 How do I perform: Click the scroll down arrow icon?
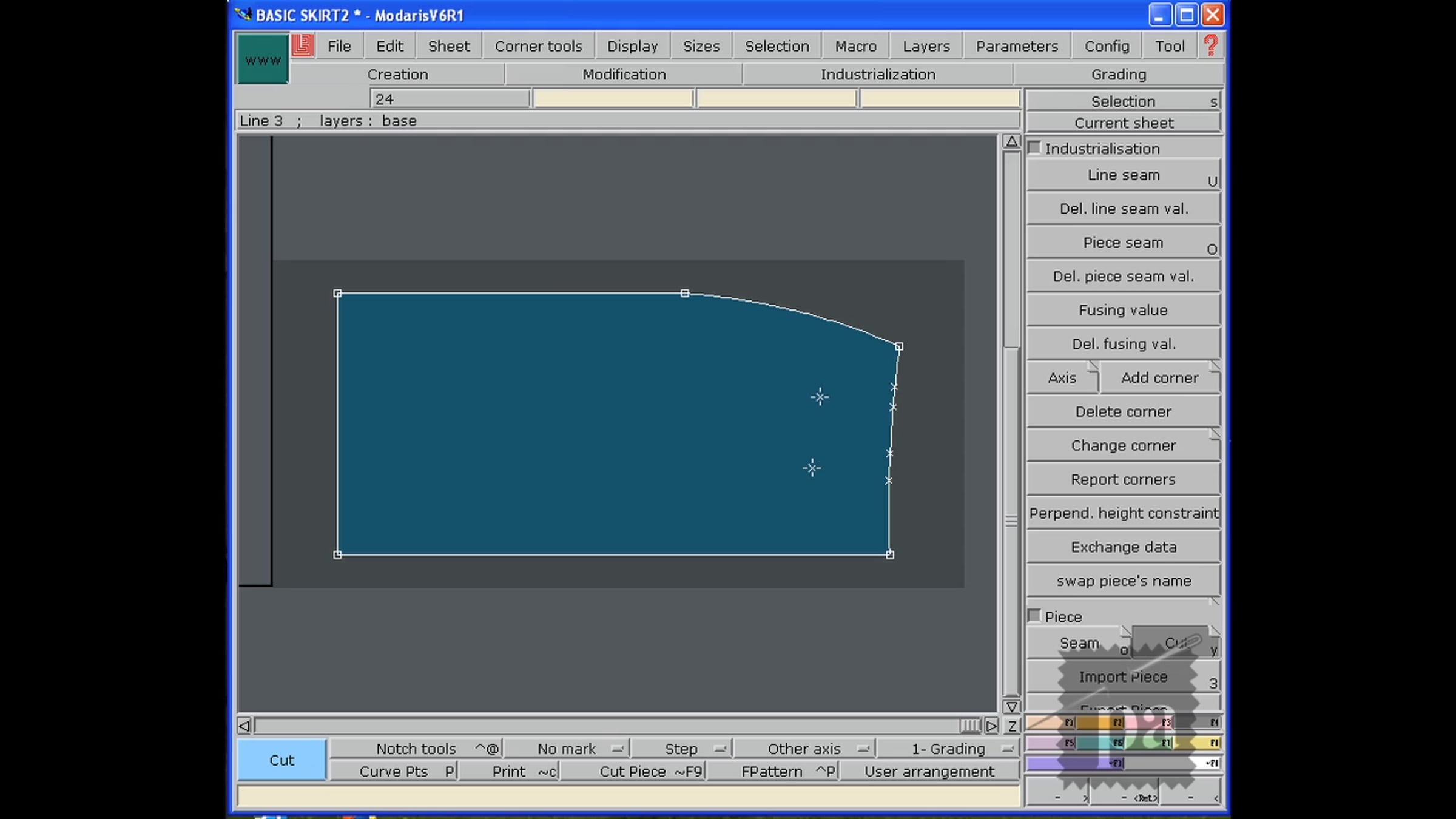point(1011,707)
